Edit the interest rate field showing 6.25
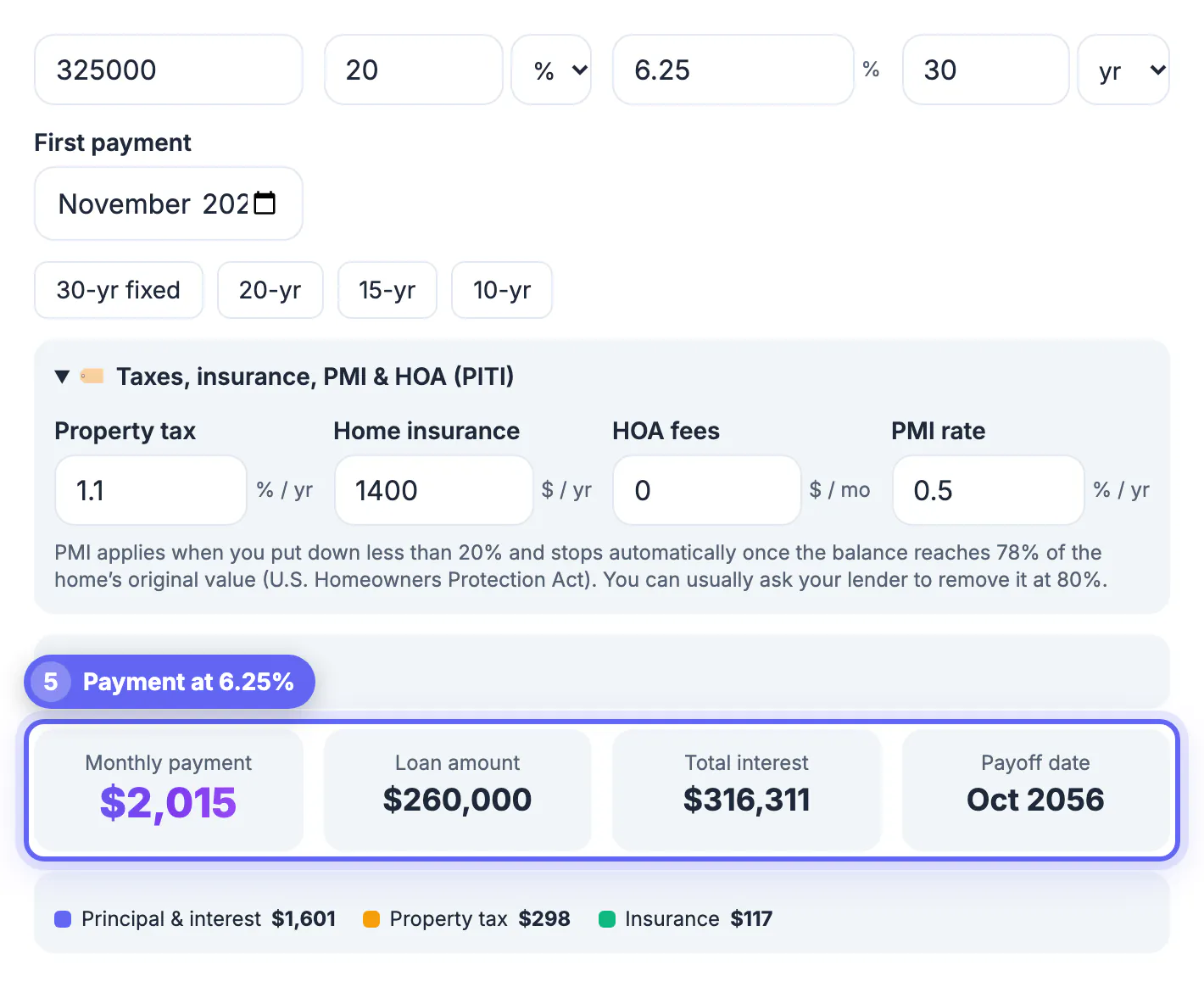 (x=733, y=70)
